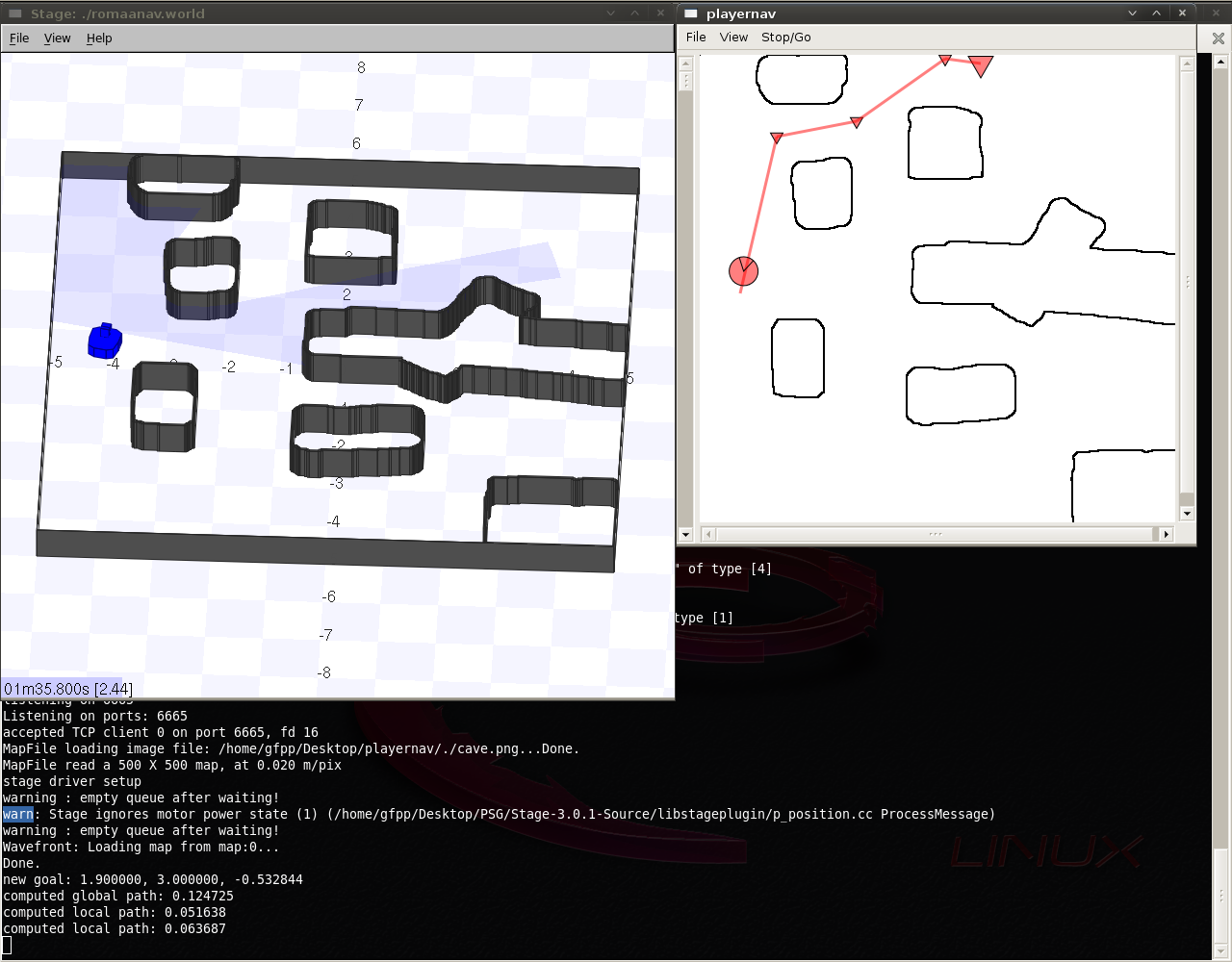
Task: Click the blue robot in Stage simulation
Action: click(x=105, y=341)
